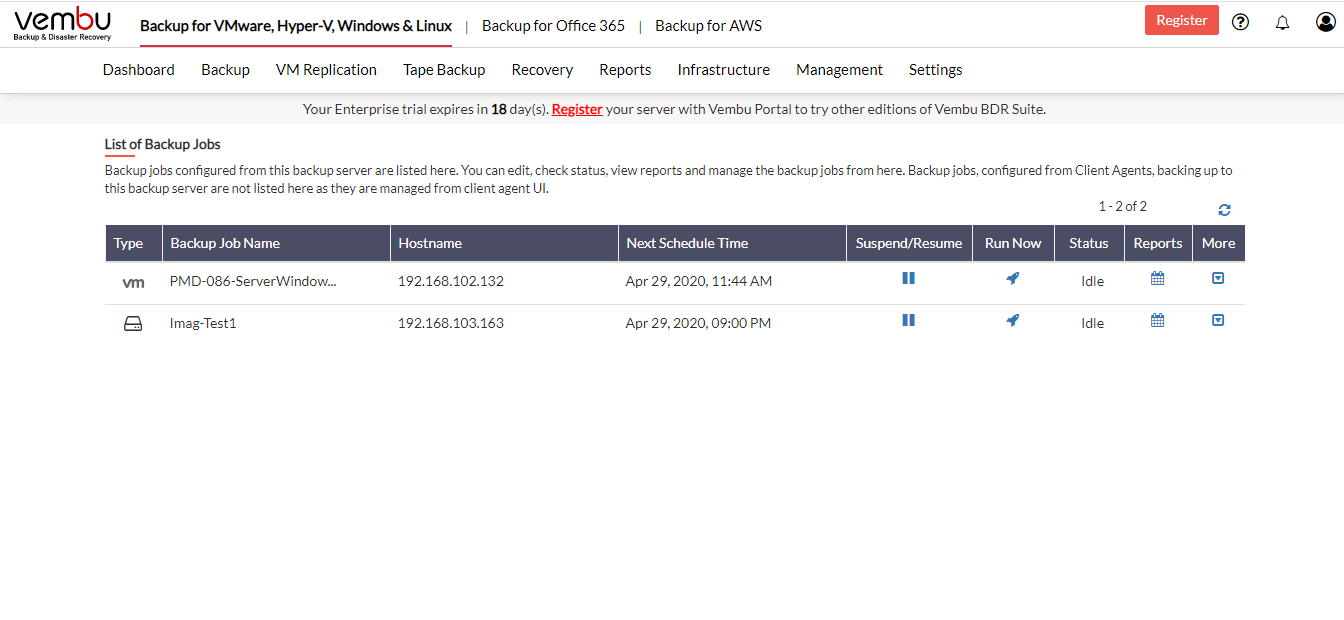Click the 1 - 2 of 2 pagination text
Viewport: 1344px width, 620px height.
1122,207
